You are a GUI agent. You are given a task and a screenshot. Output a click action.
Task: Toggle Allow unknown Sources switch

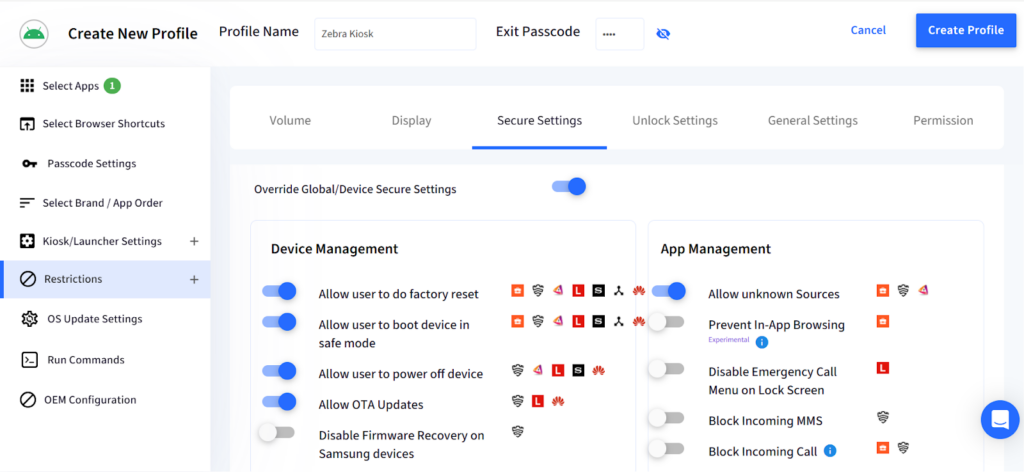pos(669,291)
